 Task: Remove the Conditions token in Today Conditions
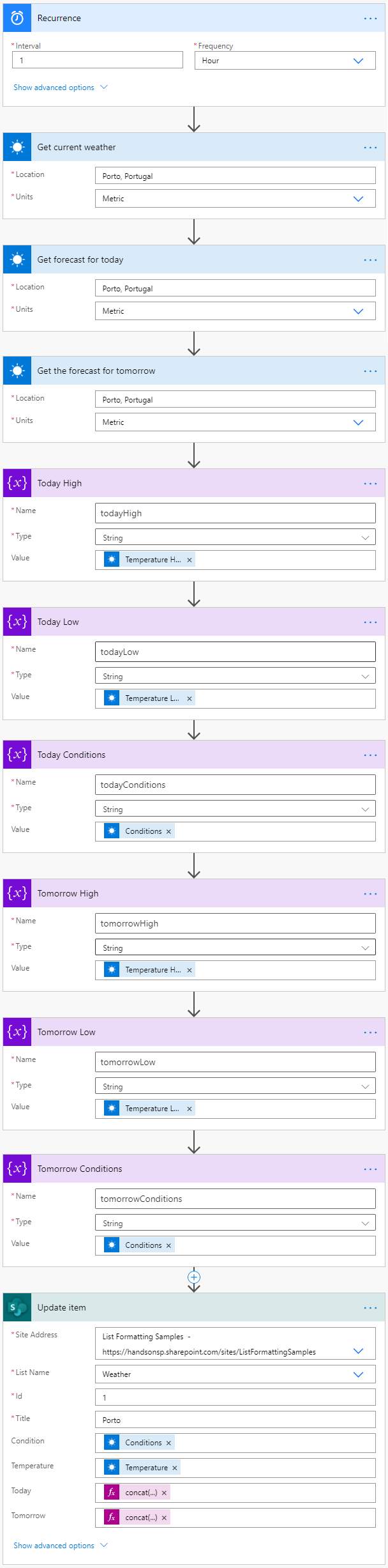point(168,831)
